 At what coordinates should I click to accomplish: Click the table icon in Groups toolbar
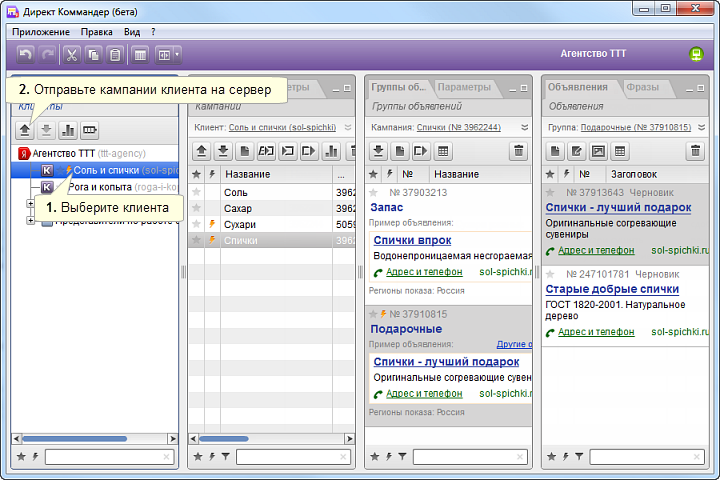point(443,151)
